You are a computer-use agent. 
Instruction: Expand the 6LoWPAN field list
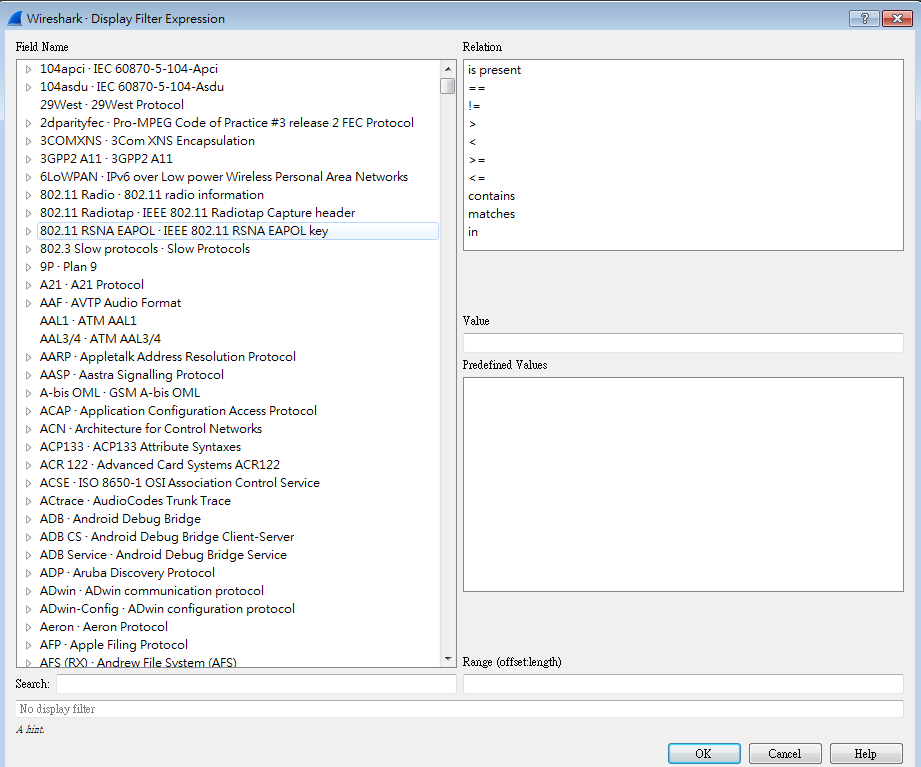coord(28,177)
